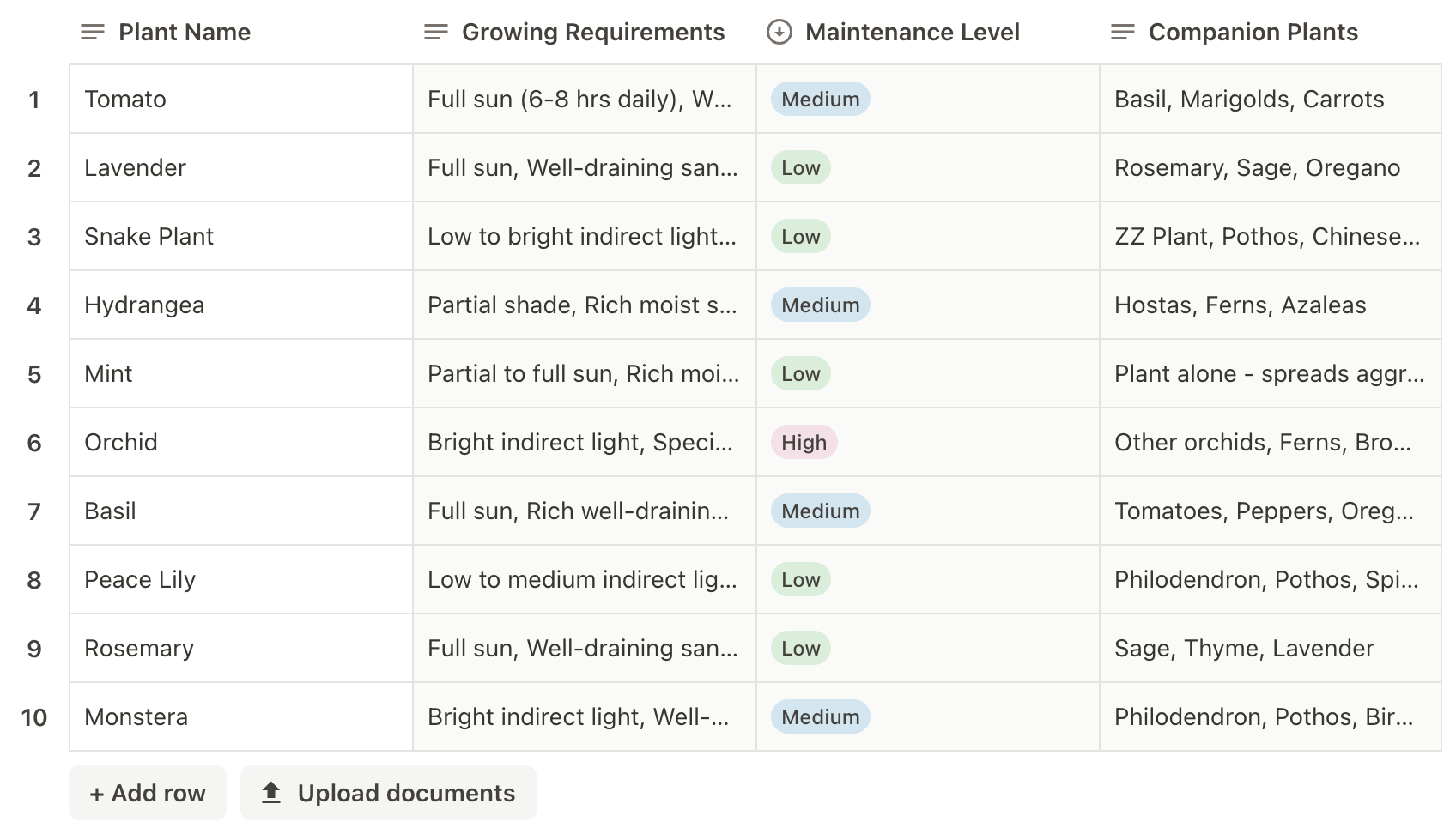1456x834 pixels.
Task: Select the Tomato plant name cell
Action: pos(241,99)
